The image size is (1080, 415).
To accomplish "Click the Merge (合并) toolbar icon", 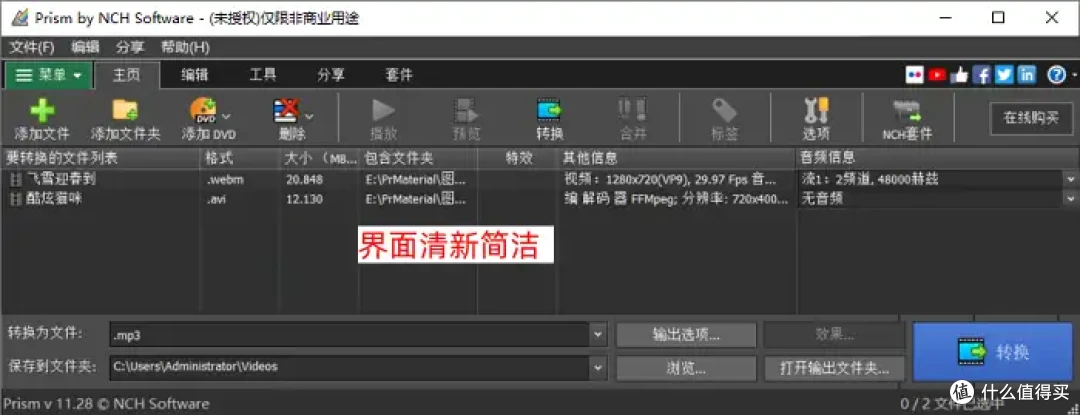I will pos(632,110).
